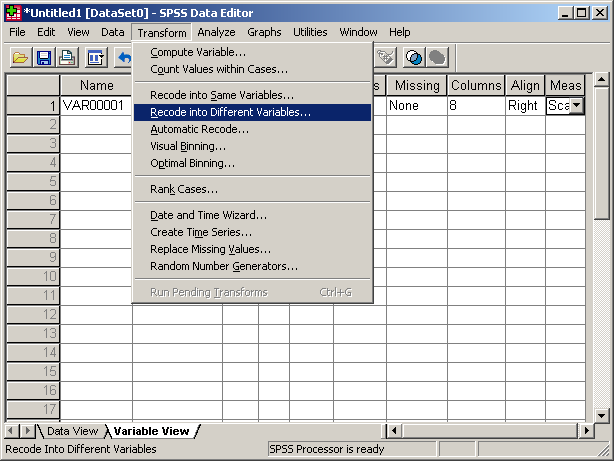Click the Print icon in toolbar

[67, 58]
